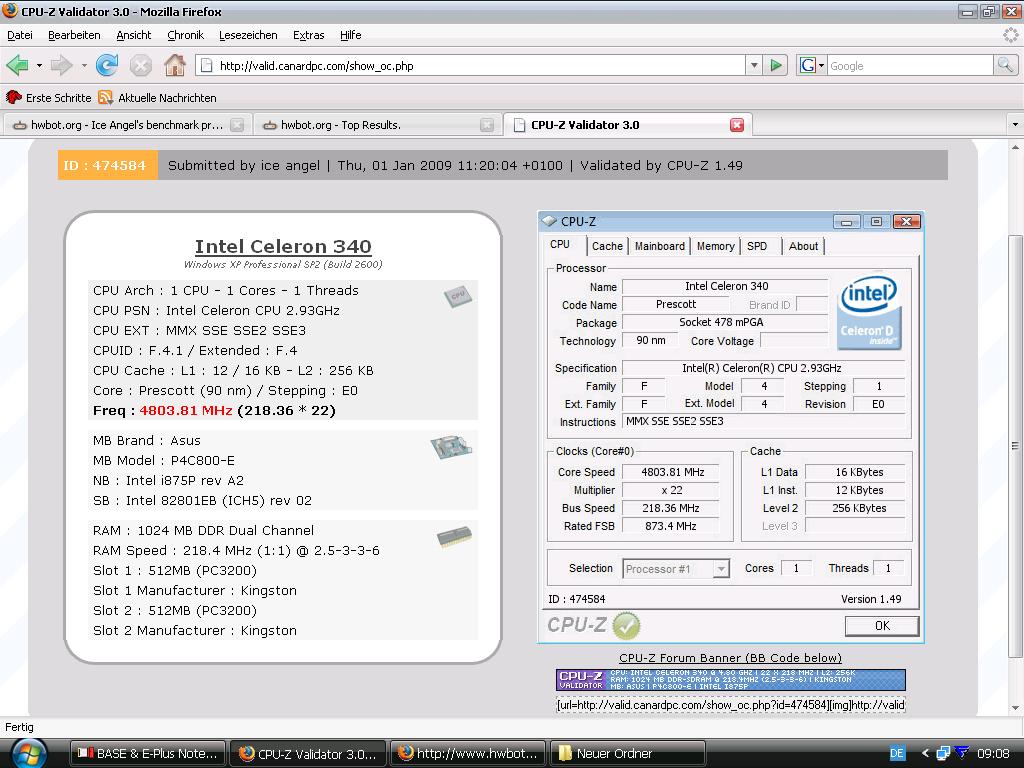Screen dimensions: 1024x768
Task: Click the OK button in CPU-Z
Action: [882, 626]
